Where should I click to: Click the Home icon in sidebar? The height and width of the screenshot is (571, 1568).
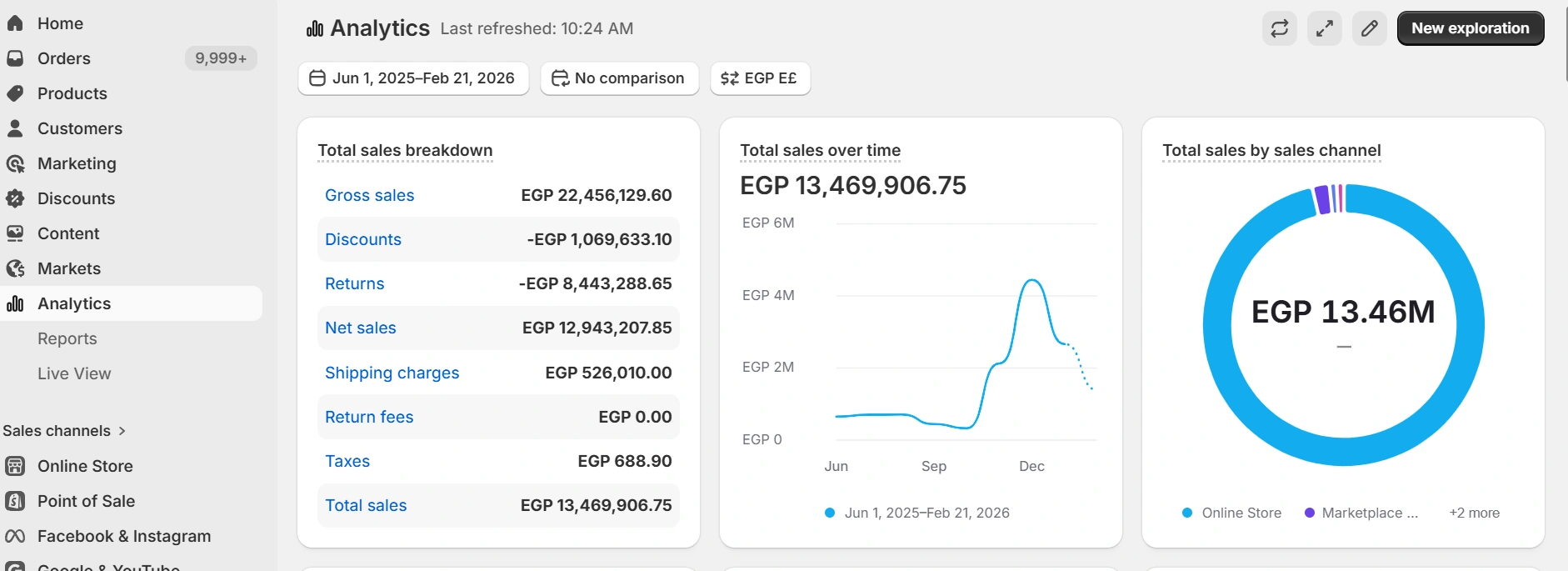[x=15, y=23]
